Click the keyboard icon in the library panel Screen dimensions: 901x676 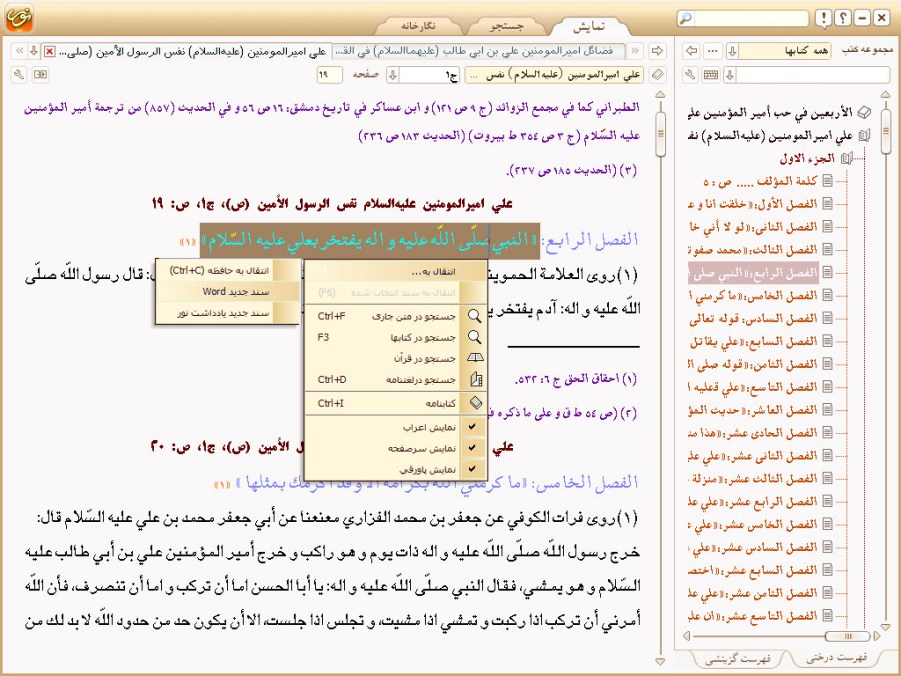pyautogui.click(x=711, y=75)
